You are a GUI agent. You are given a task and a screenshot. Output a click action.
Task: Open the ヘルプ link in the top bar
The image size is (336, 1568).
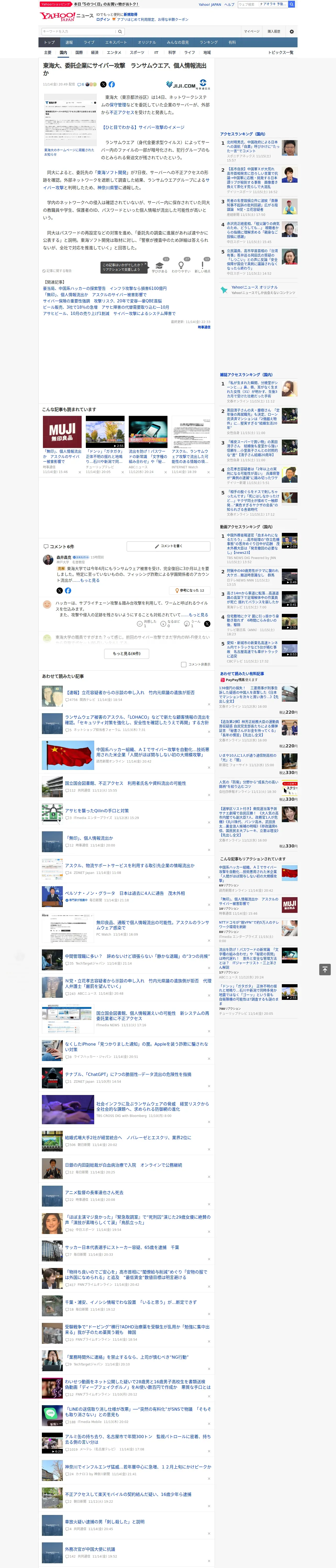229,4
